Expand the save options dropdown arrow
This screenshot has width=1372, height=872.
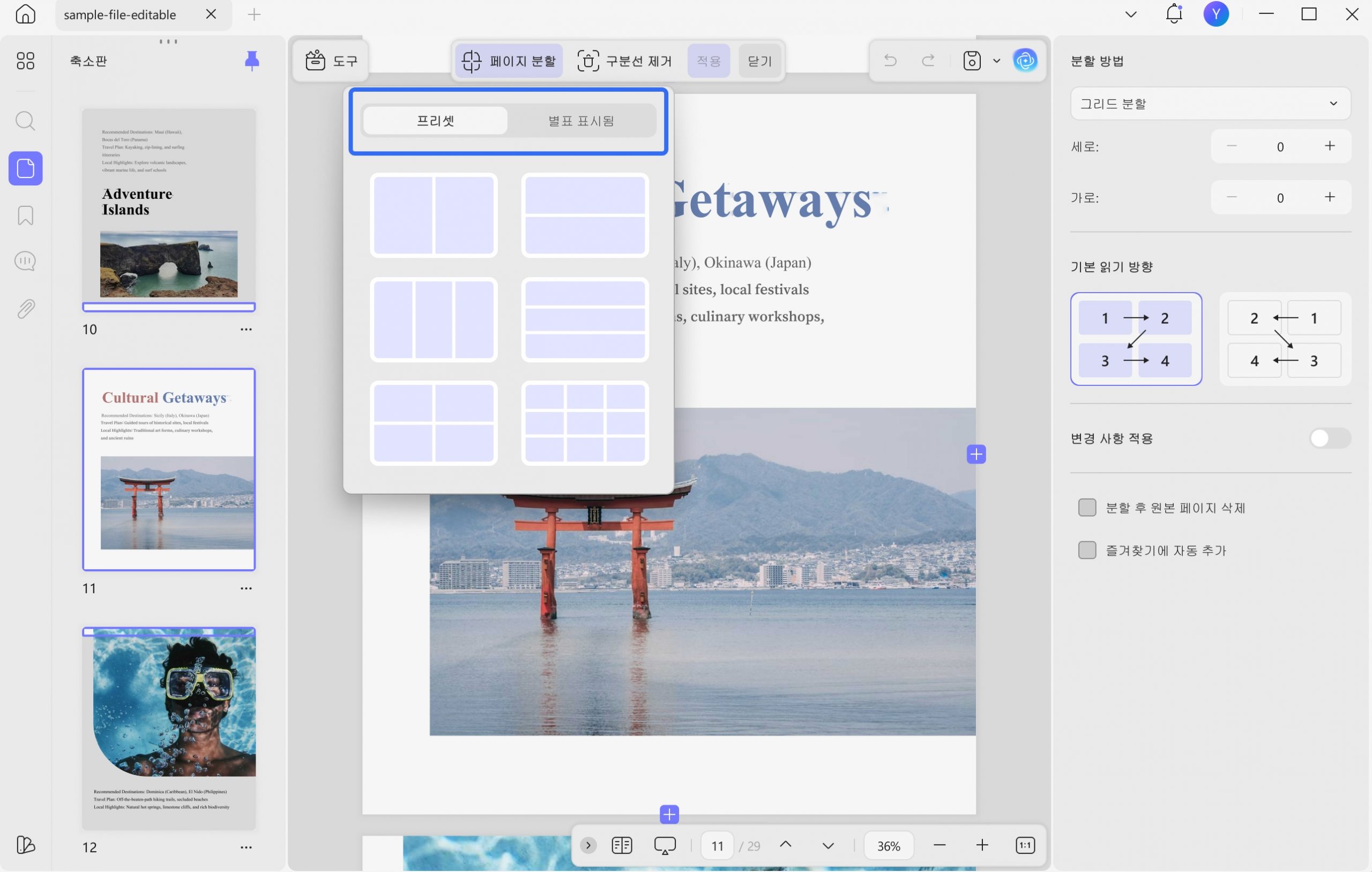(x=996, y=61)
